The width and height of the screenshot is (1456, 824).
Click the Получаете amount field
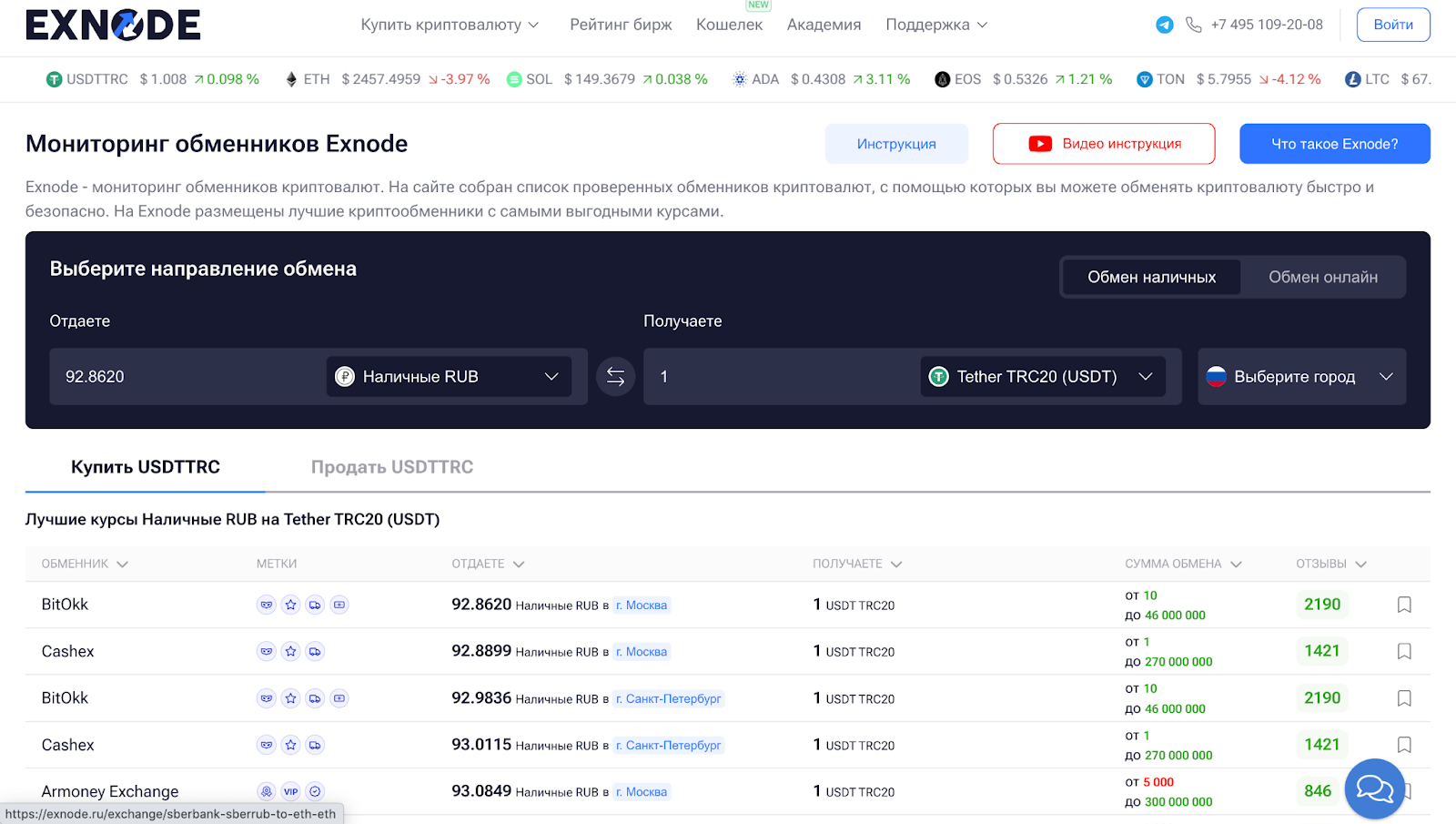pos(781,376)
